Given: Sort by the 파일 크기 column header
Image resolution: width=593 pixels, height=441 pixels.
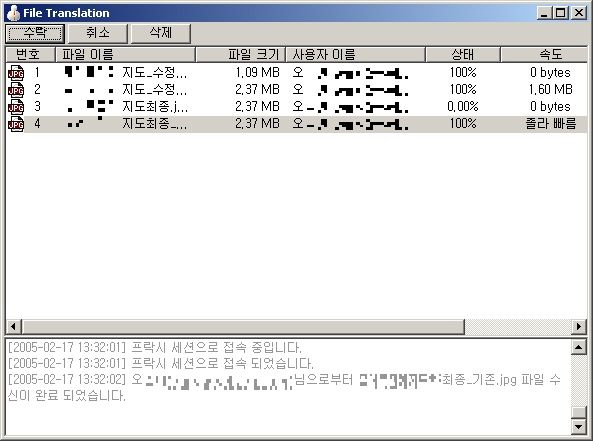Looking at the screenshot, I should (x=241, y=54).
